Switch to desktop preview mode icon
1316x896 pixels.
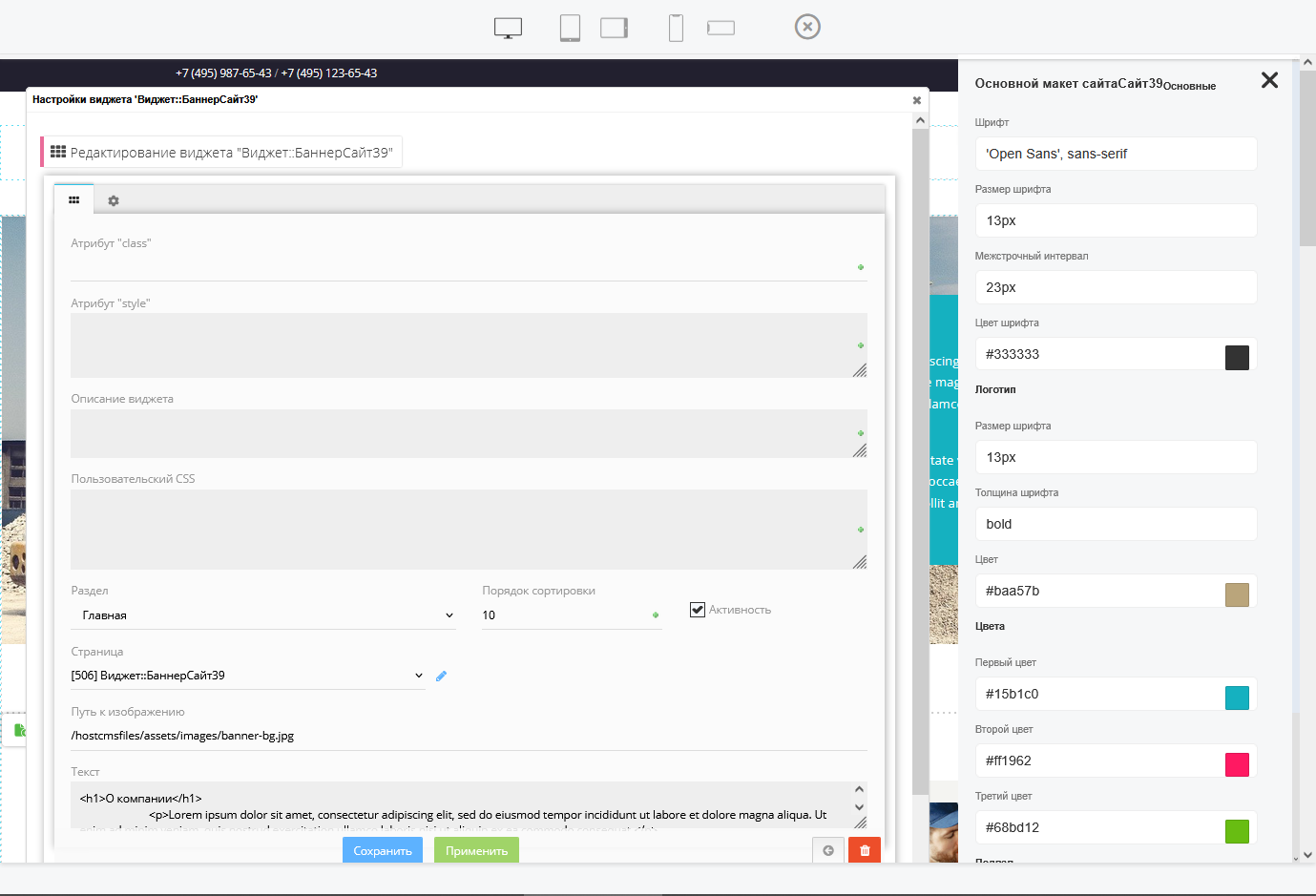(x=508, y=28)
